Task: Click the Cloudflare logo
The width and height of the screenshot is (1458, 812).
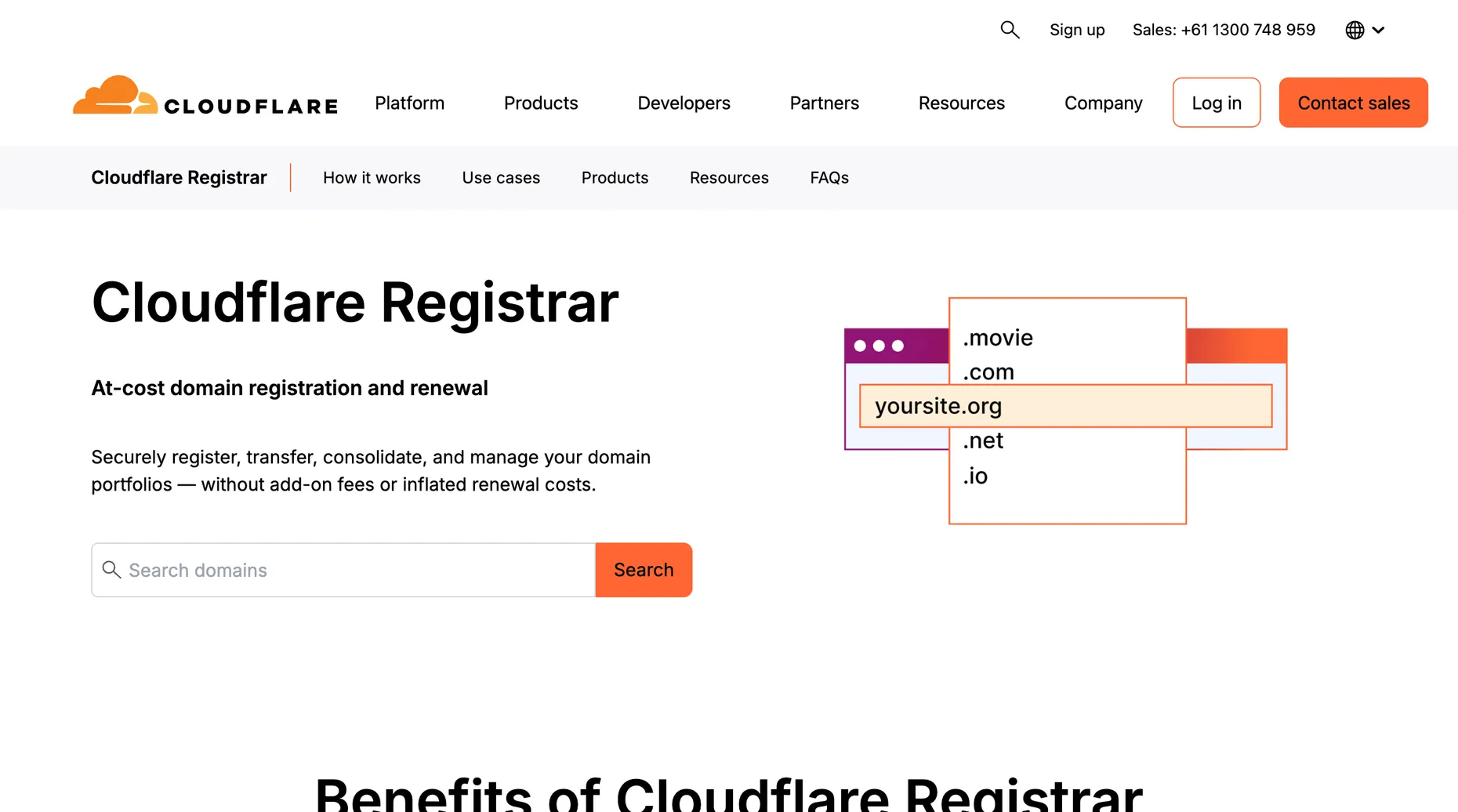Action: [205, 96]
